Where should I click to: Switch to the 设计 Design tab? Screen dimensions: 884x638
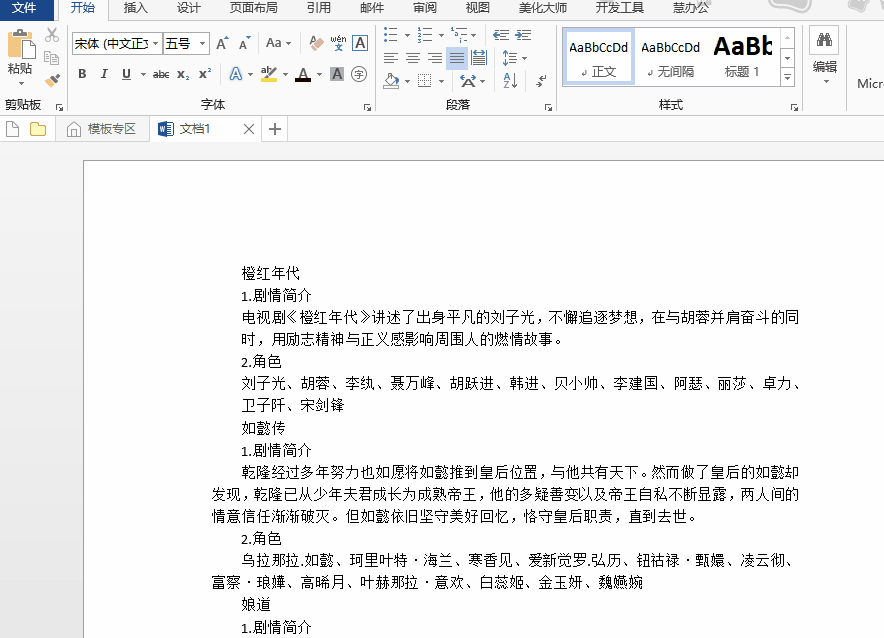pyautogui.click(x=188, y=8)
